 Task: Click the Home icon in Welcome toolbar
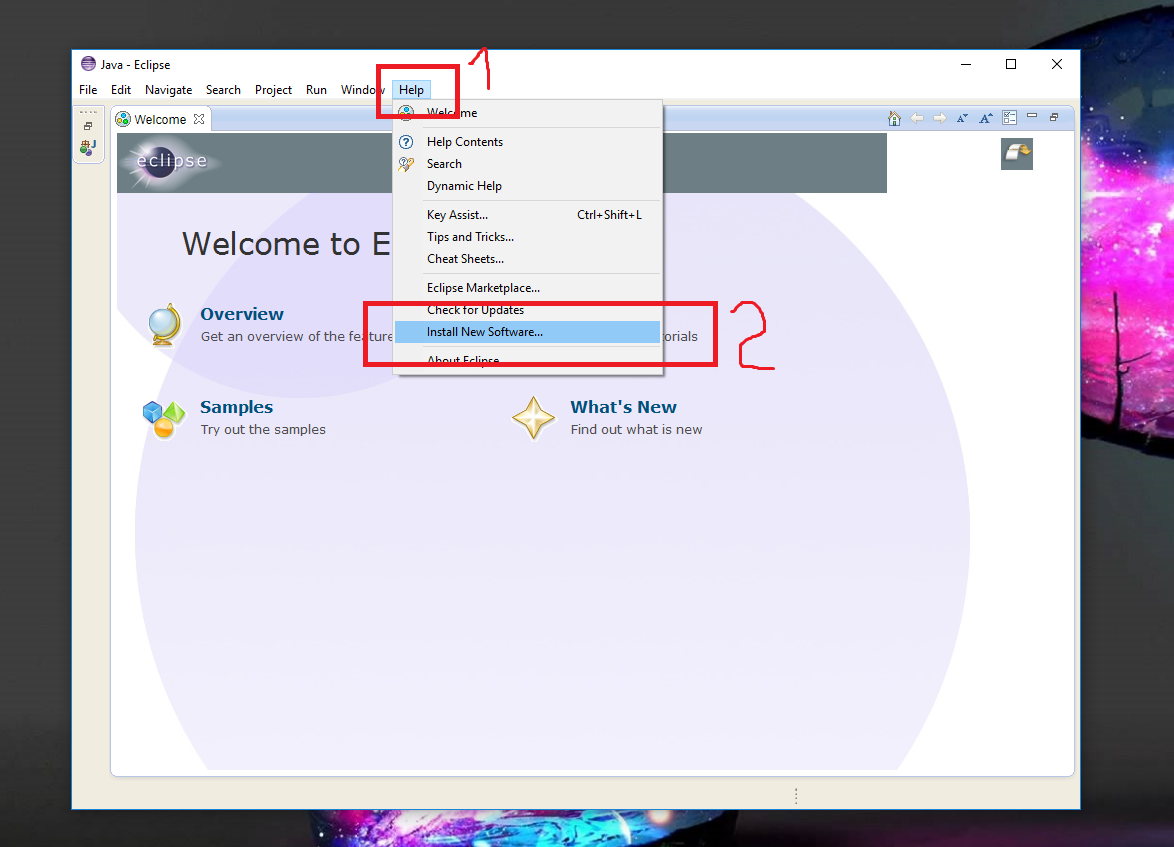click(894, 118)
